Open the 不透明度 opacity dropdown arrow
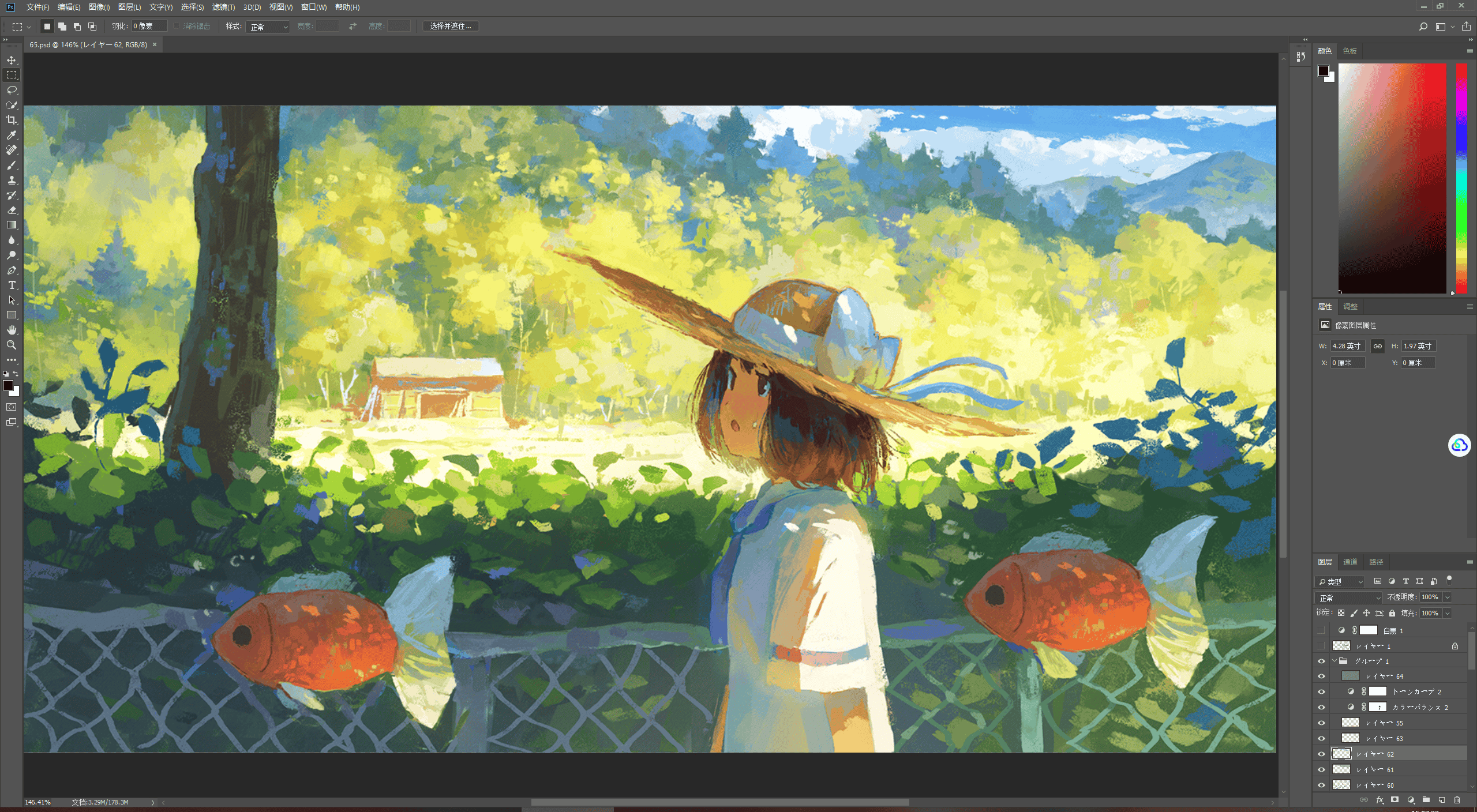The height and width of the screenshot is (812, 1477). click(1447, 597)
